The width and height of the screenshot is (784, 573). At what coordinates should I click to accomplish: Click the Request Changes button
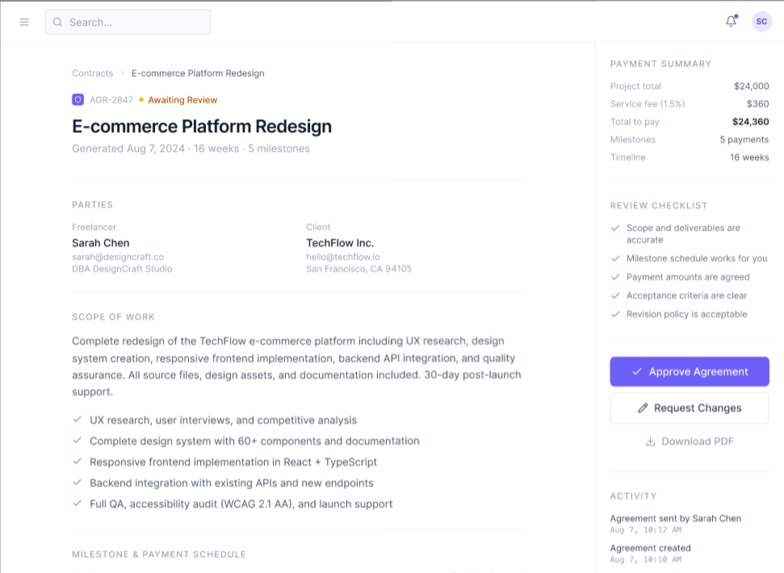click(x=690, y=408)
